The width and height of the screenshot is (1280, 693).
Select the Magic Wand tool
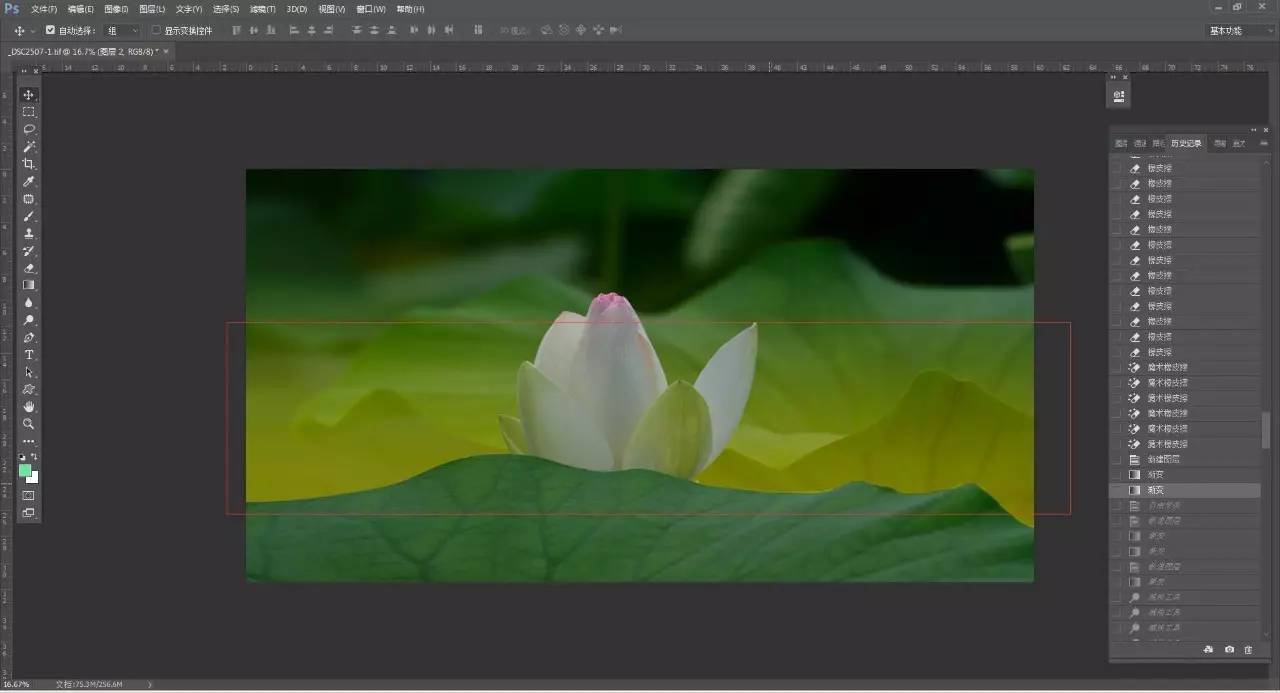click(x=29, y=147)
